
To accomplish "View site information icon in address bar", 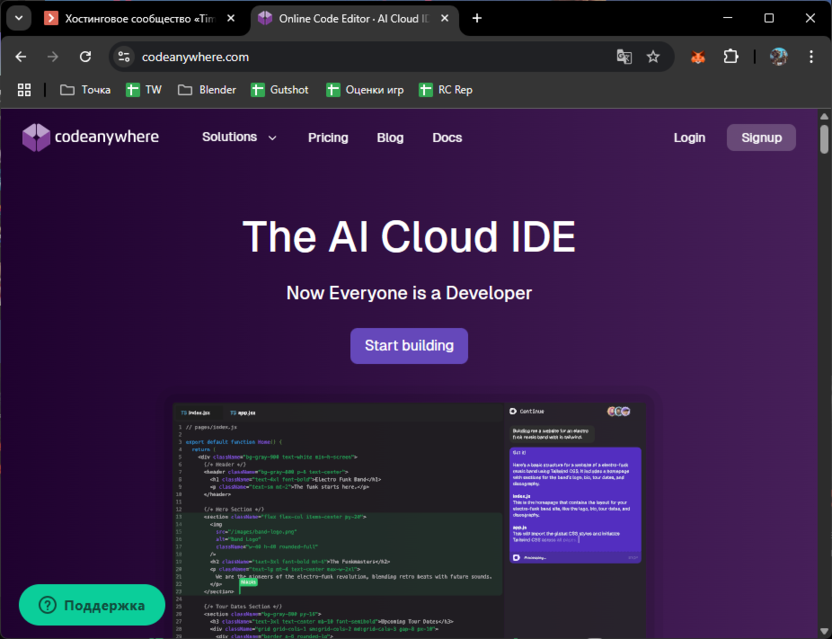I will click(x=123, y=57).
